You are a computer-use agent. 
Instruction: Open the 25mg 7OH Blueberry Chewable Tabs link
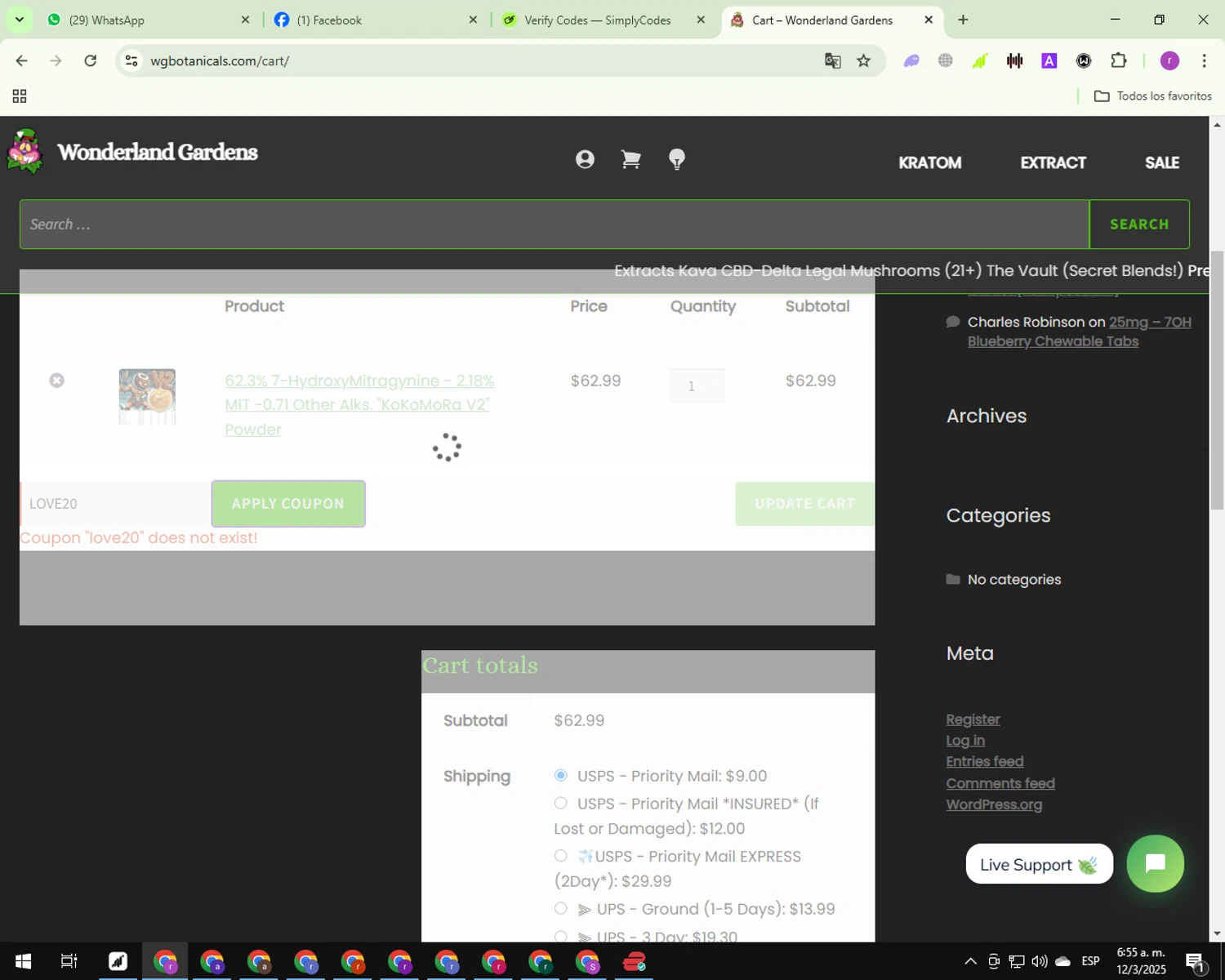point(1080,332)
